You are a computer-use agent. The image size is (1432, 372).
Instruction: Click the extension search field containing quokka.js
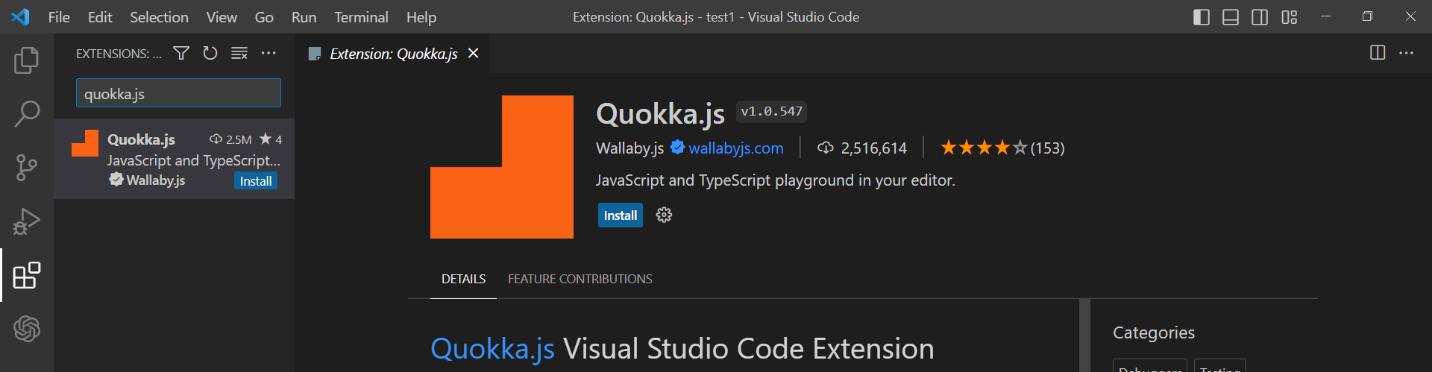click(x=178, y=93)
